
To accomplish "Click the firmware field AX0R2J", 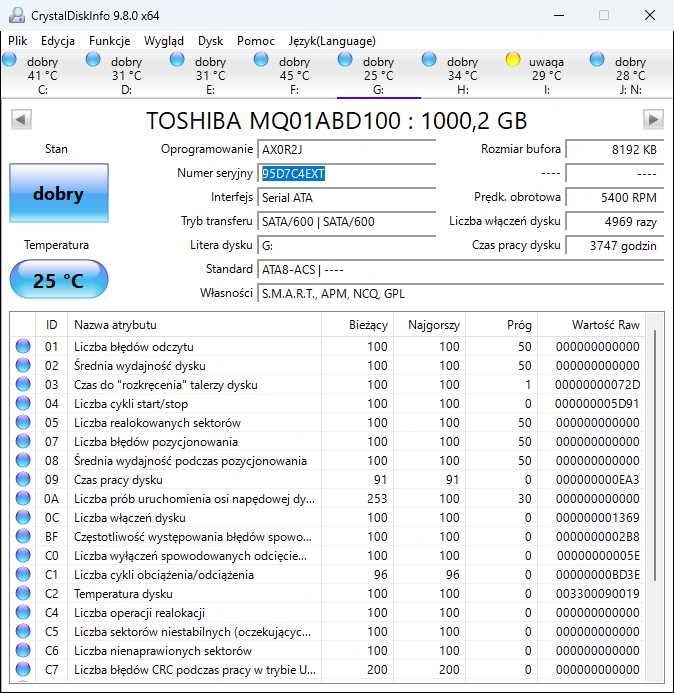I will click(347, 150).
